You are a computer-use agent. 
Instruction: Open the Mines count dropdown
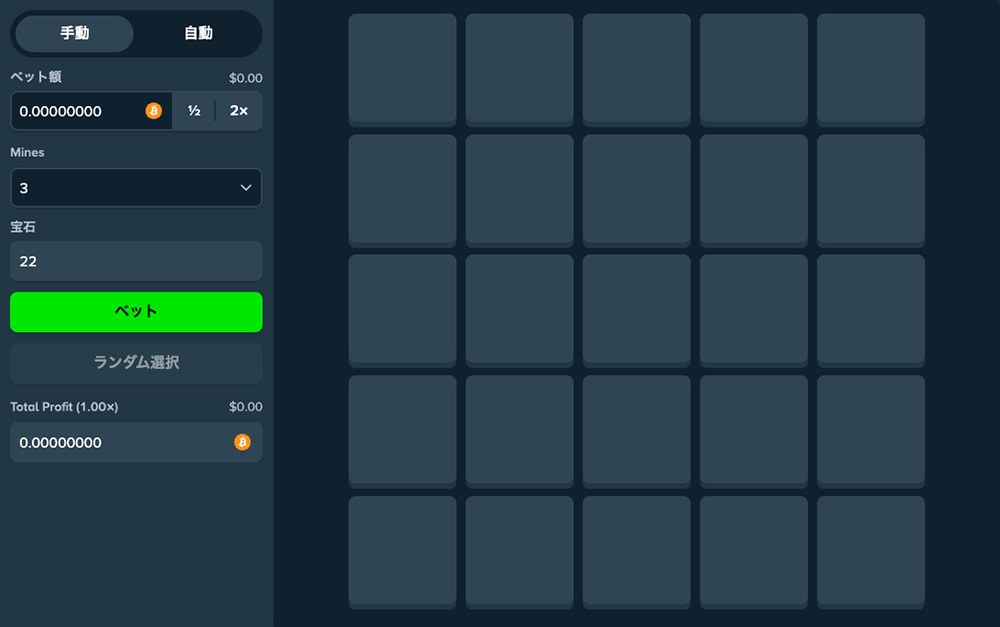[136, 188]
